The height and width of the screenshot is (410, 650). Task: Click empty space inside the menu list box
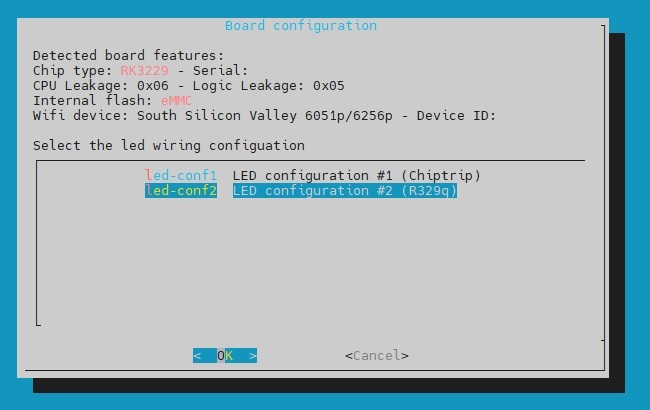click(x=311, y=261)
